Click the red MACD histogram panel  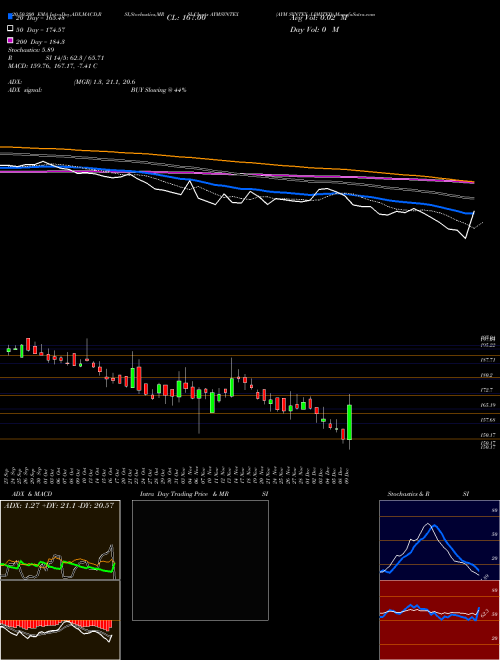point(60,620)
